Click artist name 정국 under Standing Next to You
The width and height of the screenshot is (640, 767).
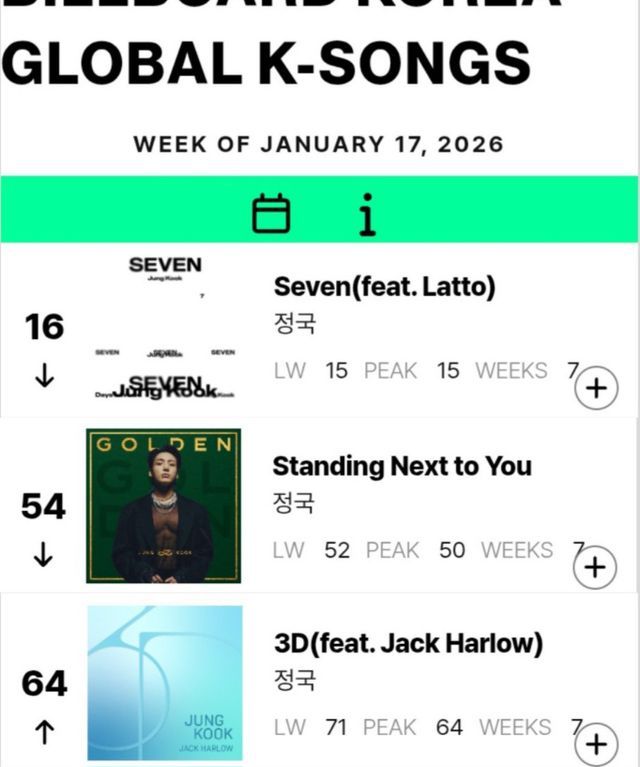[x=294, y=503]
